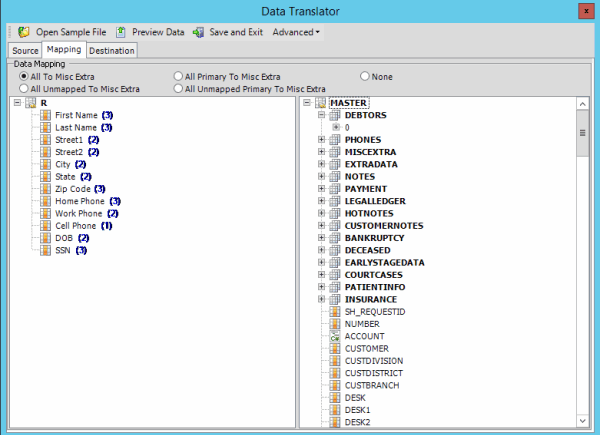600x435 pixels.
Task: Click the Open Sample File folder icon
Action: (24, 32)
